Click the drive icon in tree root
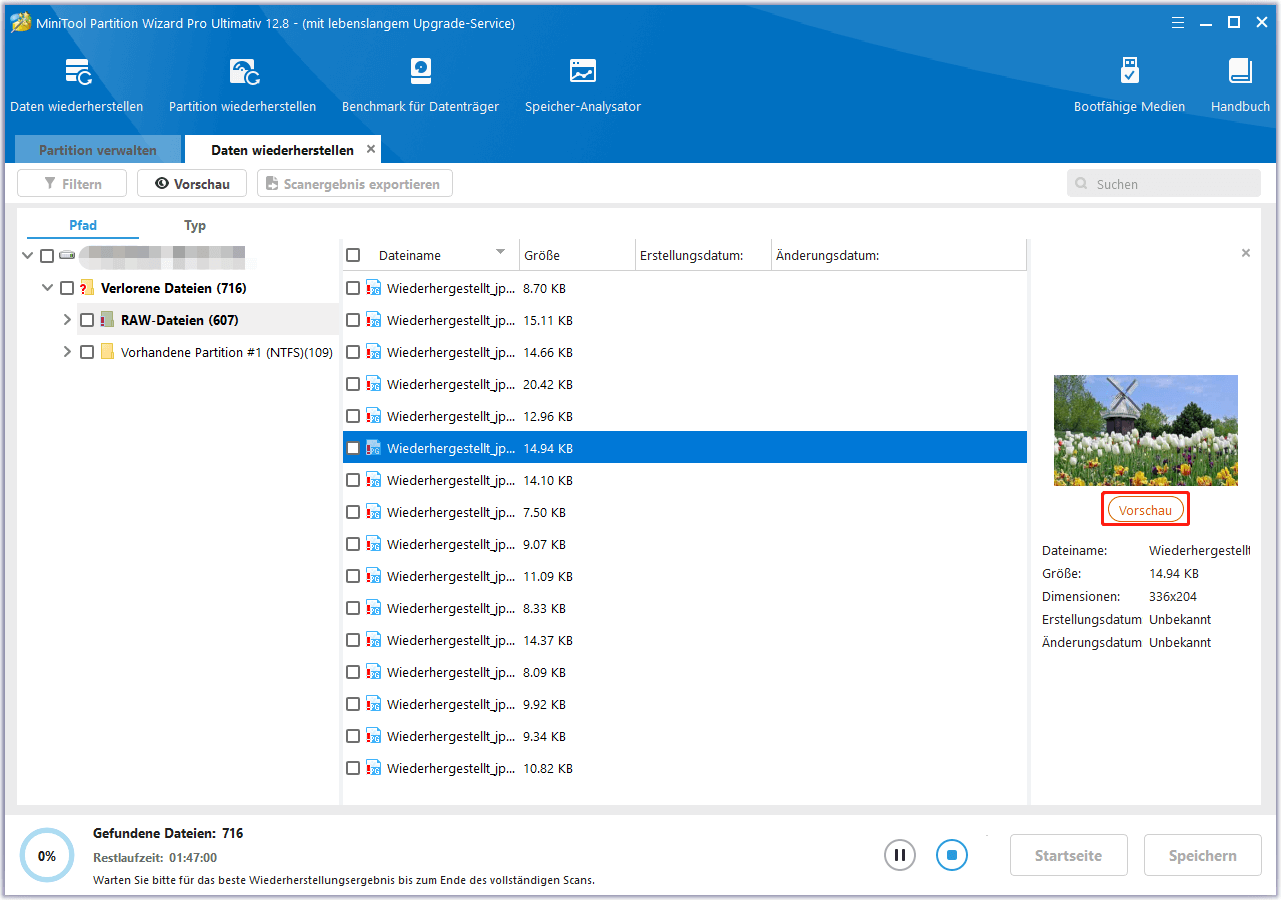 point(67,256)
